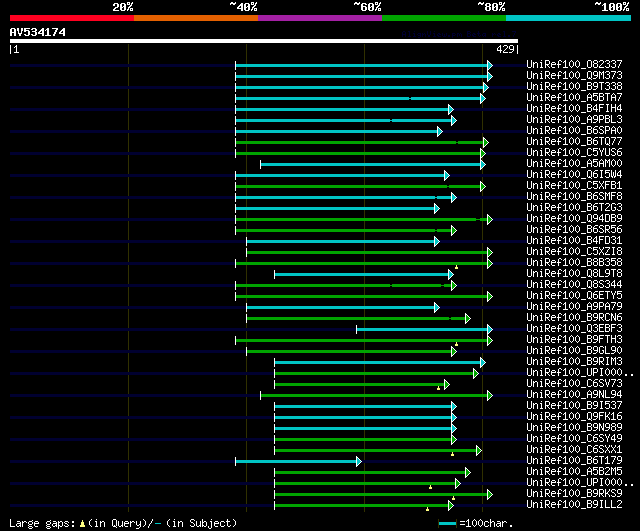Open hit UniRef100_A5AM00
The image size is (640, 531).
574,163
